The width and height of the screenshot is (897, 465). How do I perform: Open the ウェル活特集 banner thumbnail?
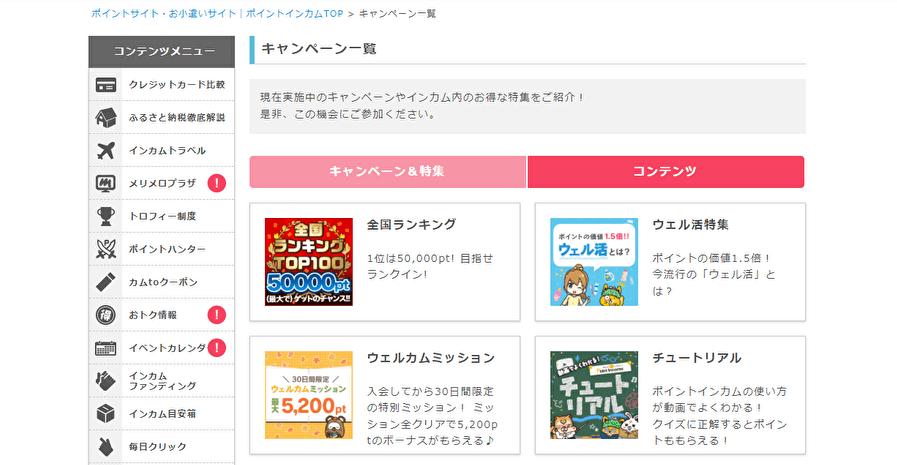pos(594,262)
